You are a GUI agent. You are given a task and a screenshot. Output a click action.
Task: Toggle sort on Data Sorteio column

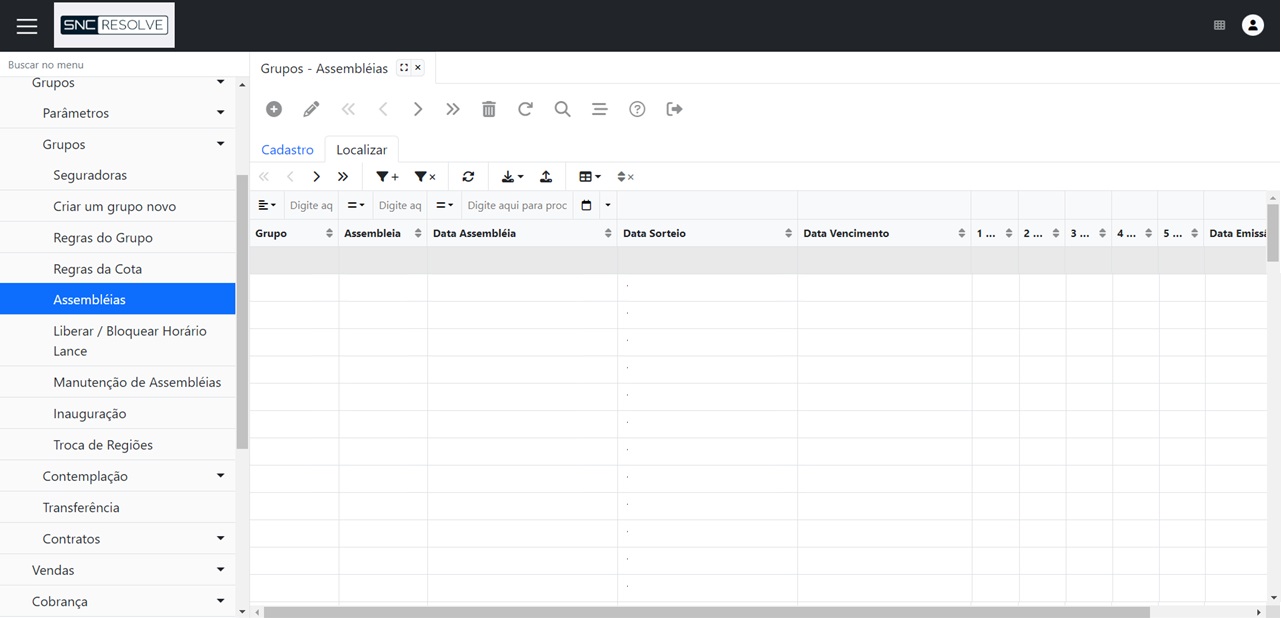tap(788, 234)
